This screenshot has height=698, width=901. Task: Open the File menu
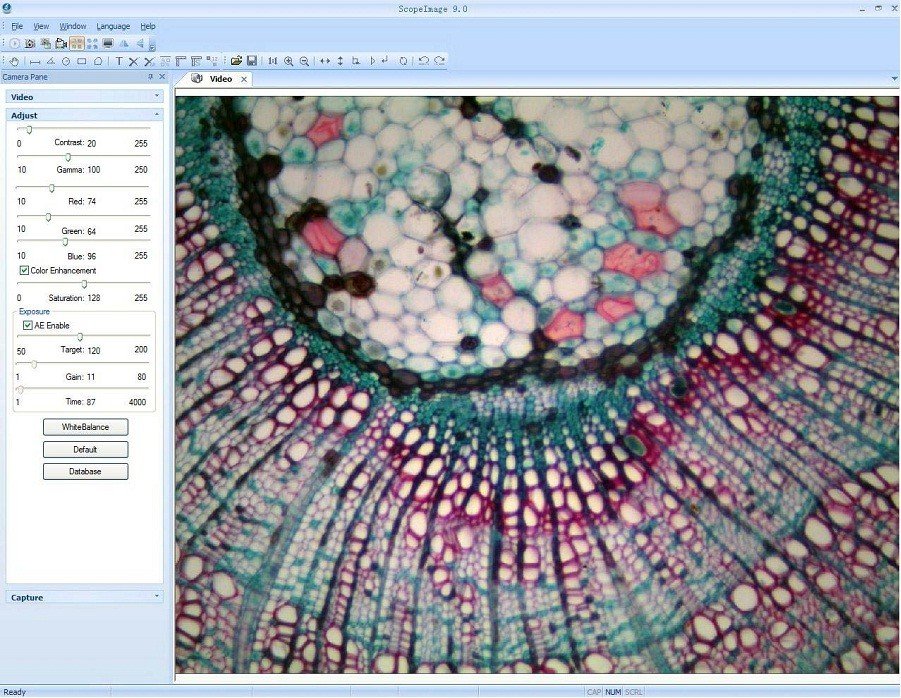point(17,26)
